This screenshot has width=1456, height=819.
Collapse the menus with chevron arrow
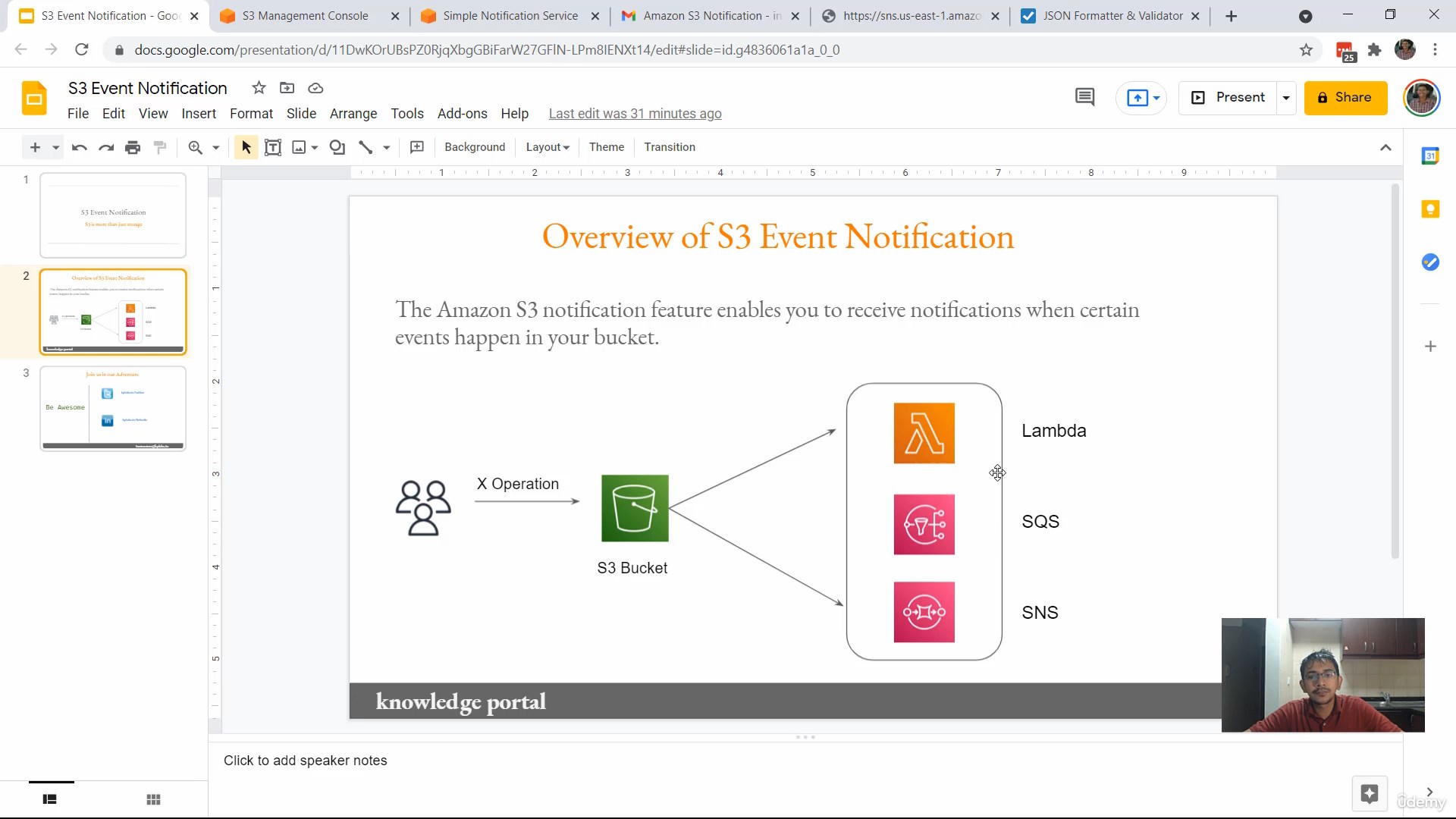tap(1385, 147)
